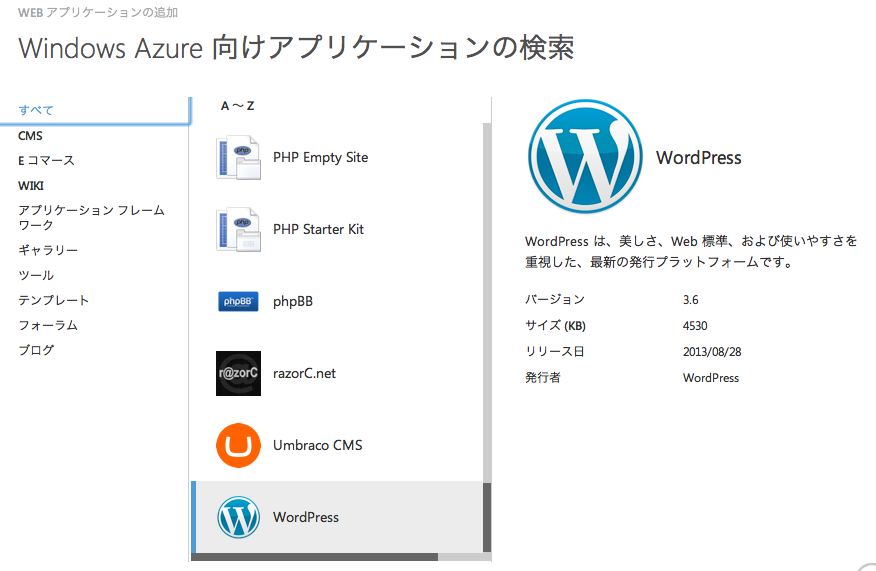Click the PHP Starter Kit icon
876x571 pixels.
(239, 230)
